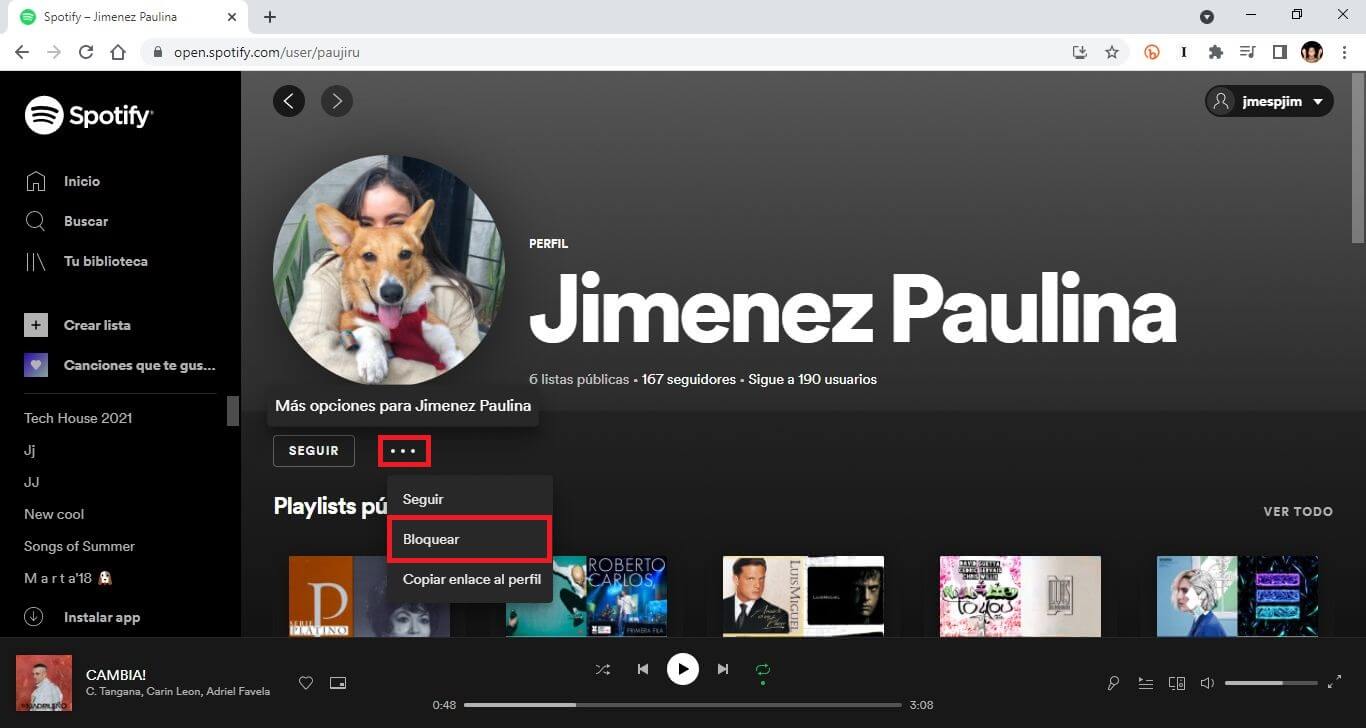The image size is (1366, 728).
Task: Click the address bar URL
Action: 266,52
